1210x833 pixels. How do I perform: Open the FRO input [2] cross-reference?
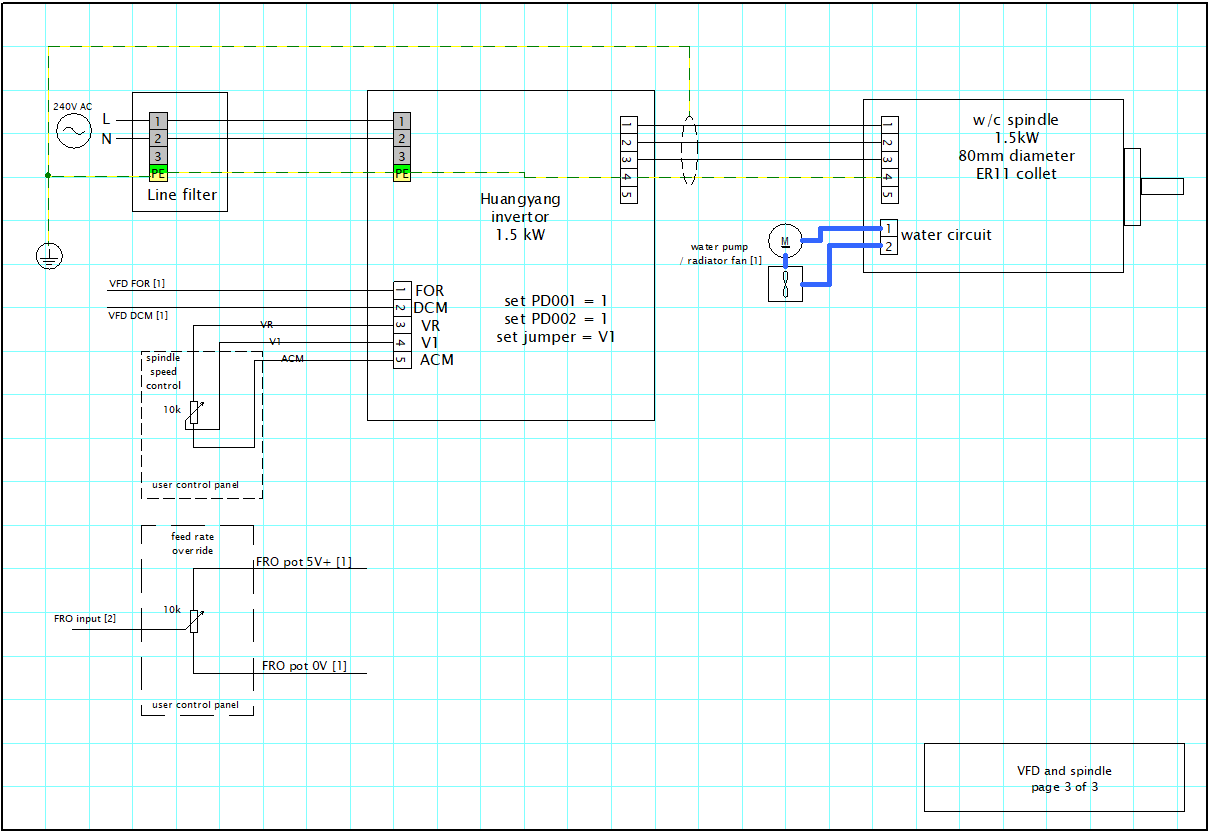click(85, 619)
